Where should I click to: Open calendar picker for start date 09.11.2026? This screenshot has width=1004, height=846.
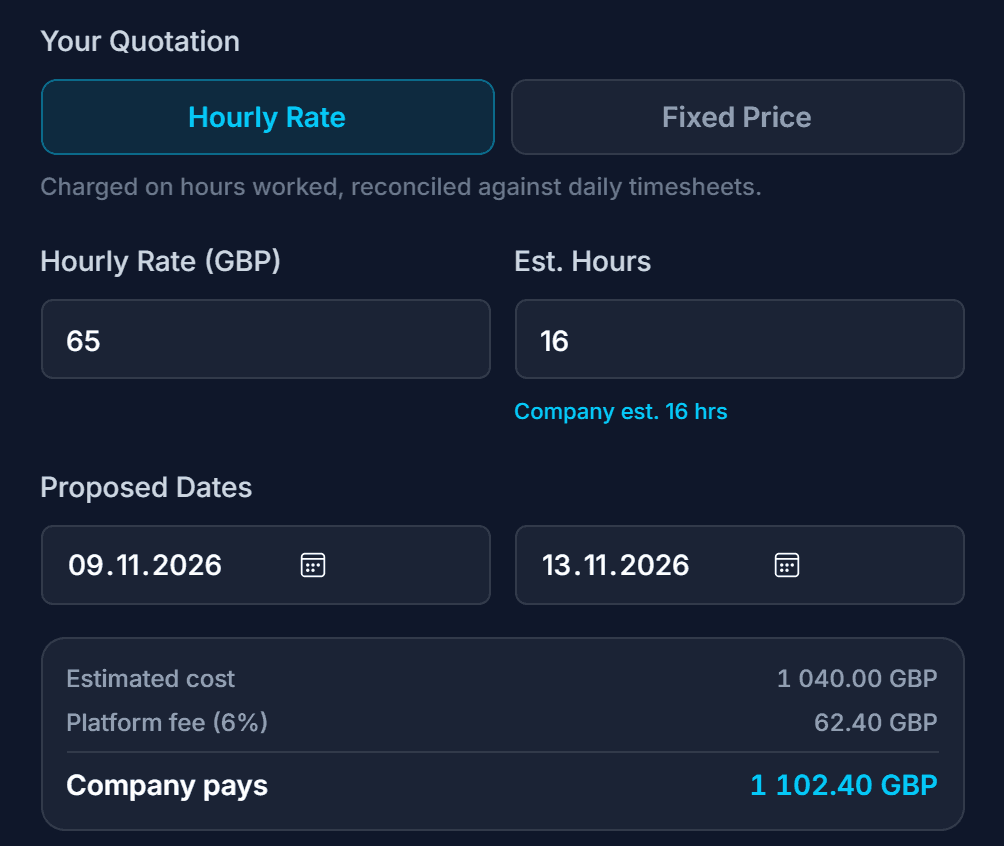click(313, 565)
